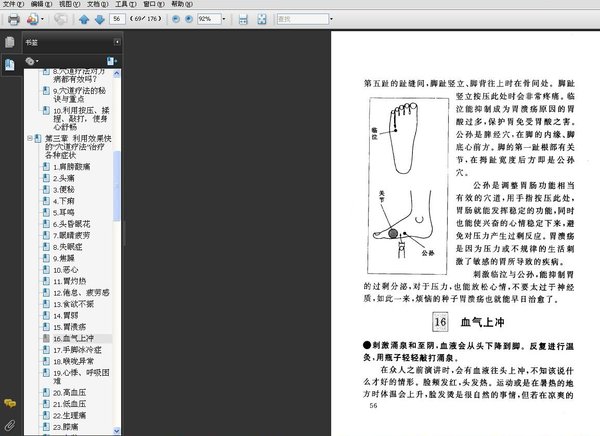The width and height of the screenshot is (600, 436).
Task: Select bookmark 13.食欲不振
Action: pos(73,304)
